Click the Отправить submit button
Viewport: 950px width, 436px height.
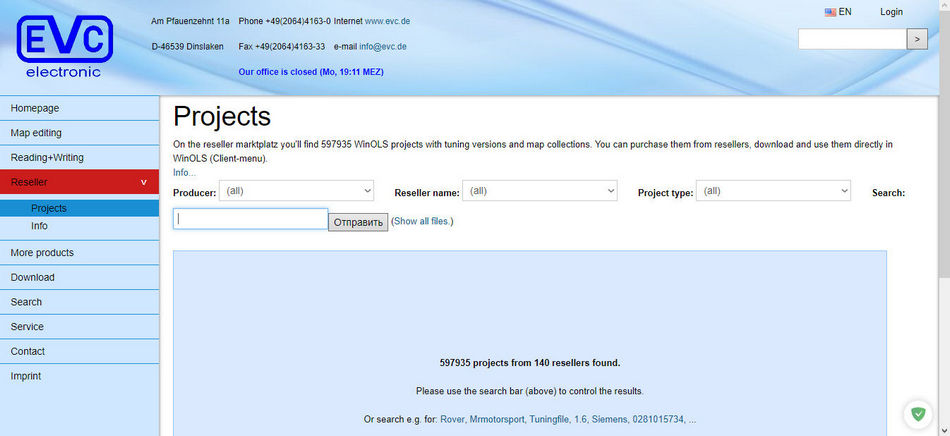tap(358, 222)
